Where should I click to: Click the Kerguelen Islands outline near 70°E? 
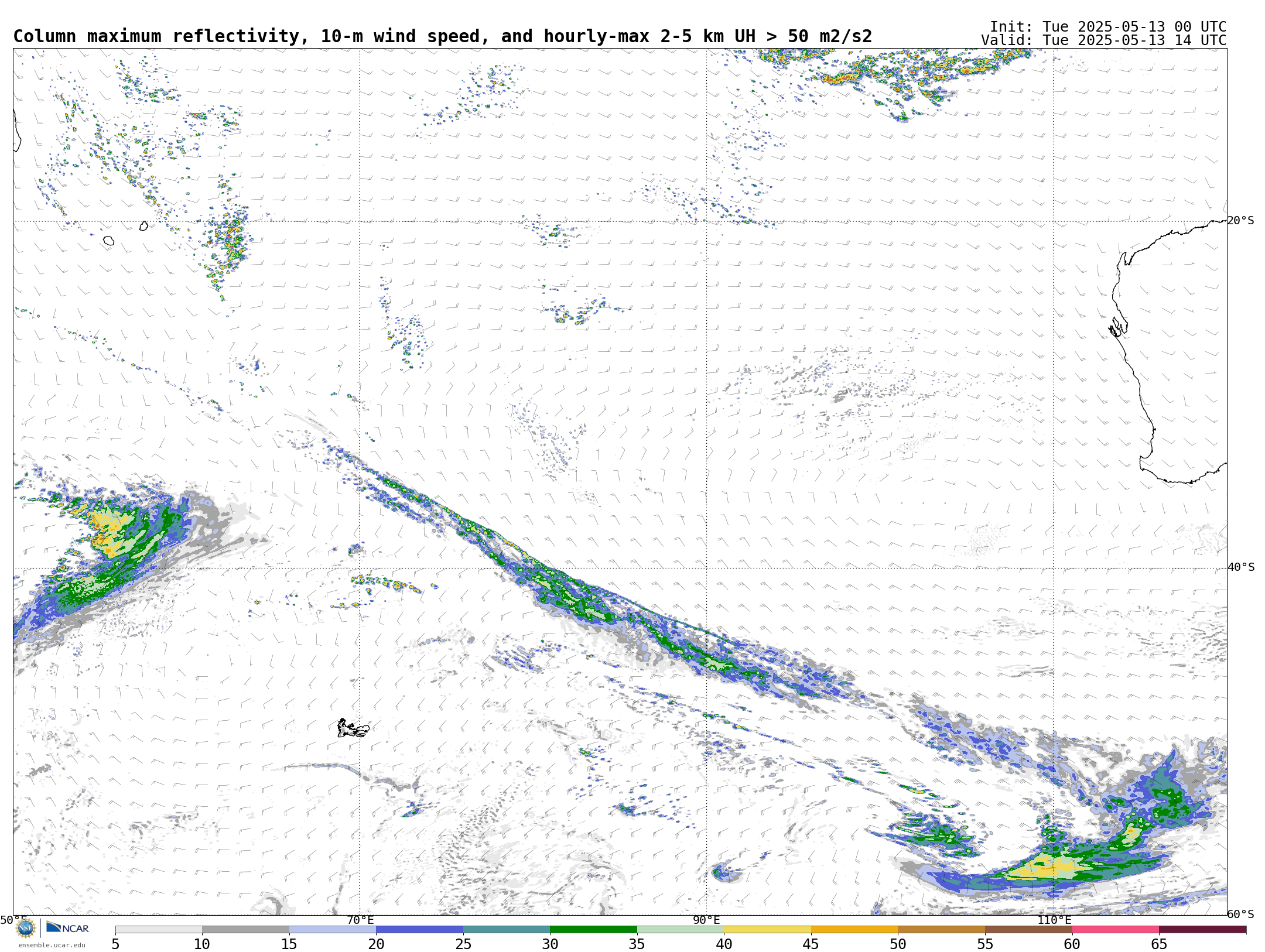[353, 728]
